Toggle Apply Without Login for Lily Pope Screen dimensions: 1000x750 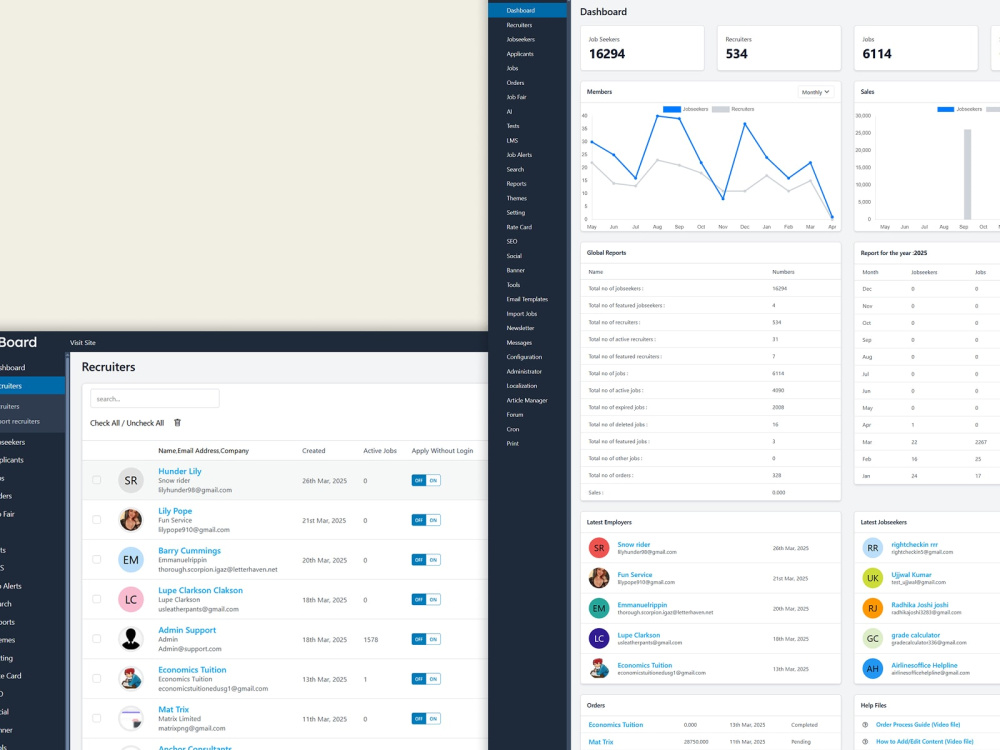coord(426,520)
